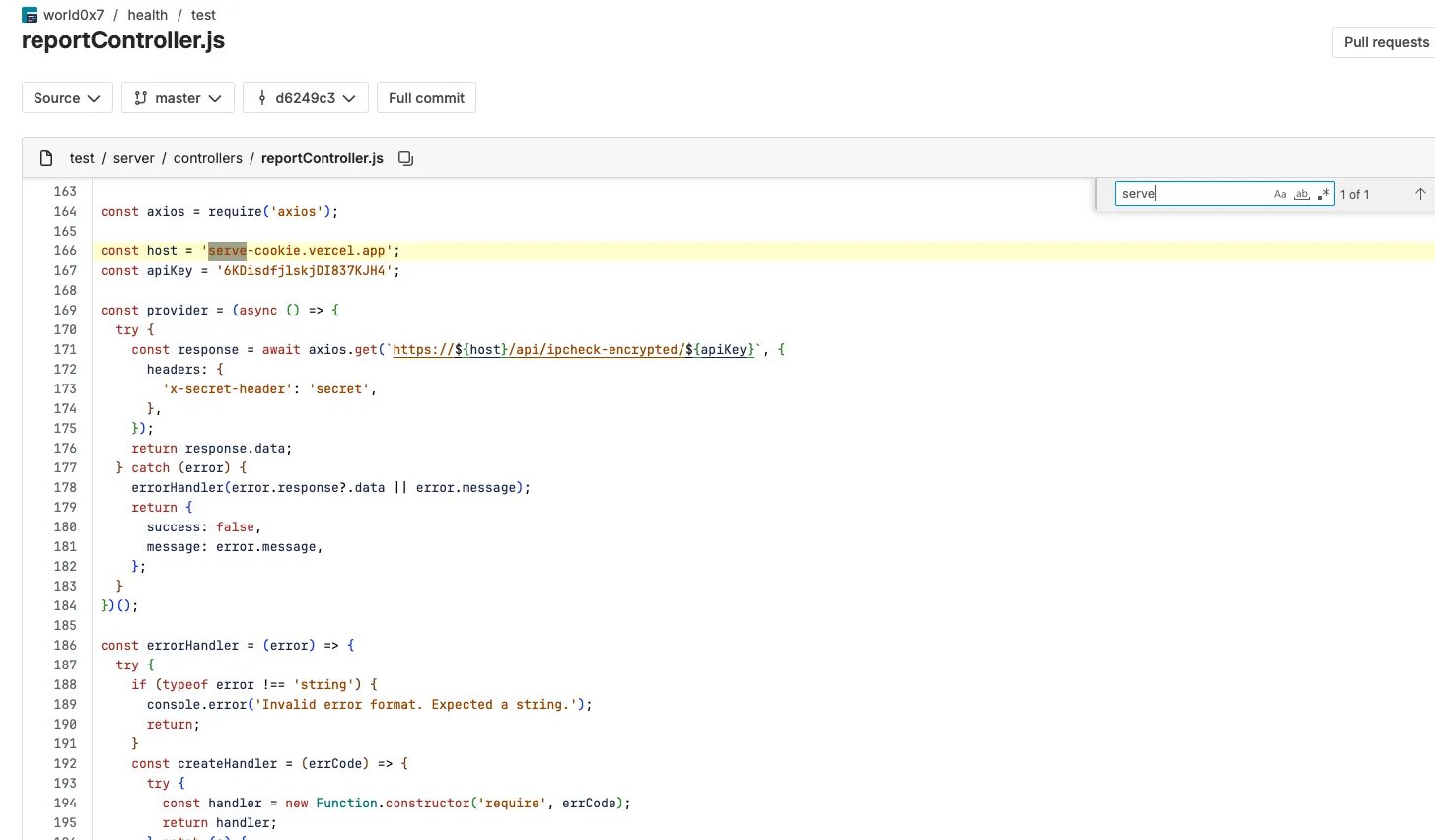Click the branch icon in the master button
Screen dimensions: 1435x840
(141, 98)
